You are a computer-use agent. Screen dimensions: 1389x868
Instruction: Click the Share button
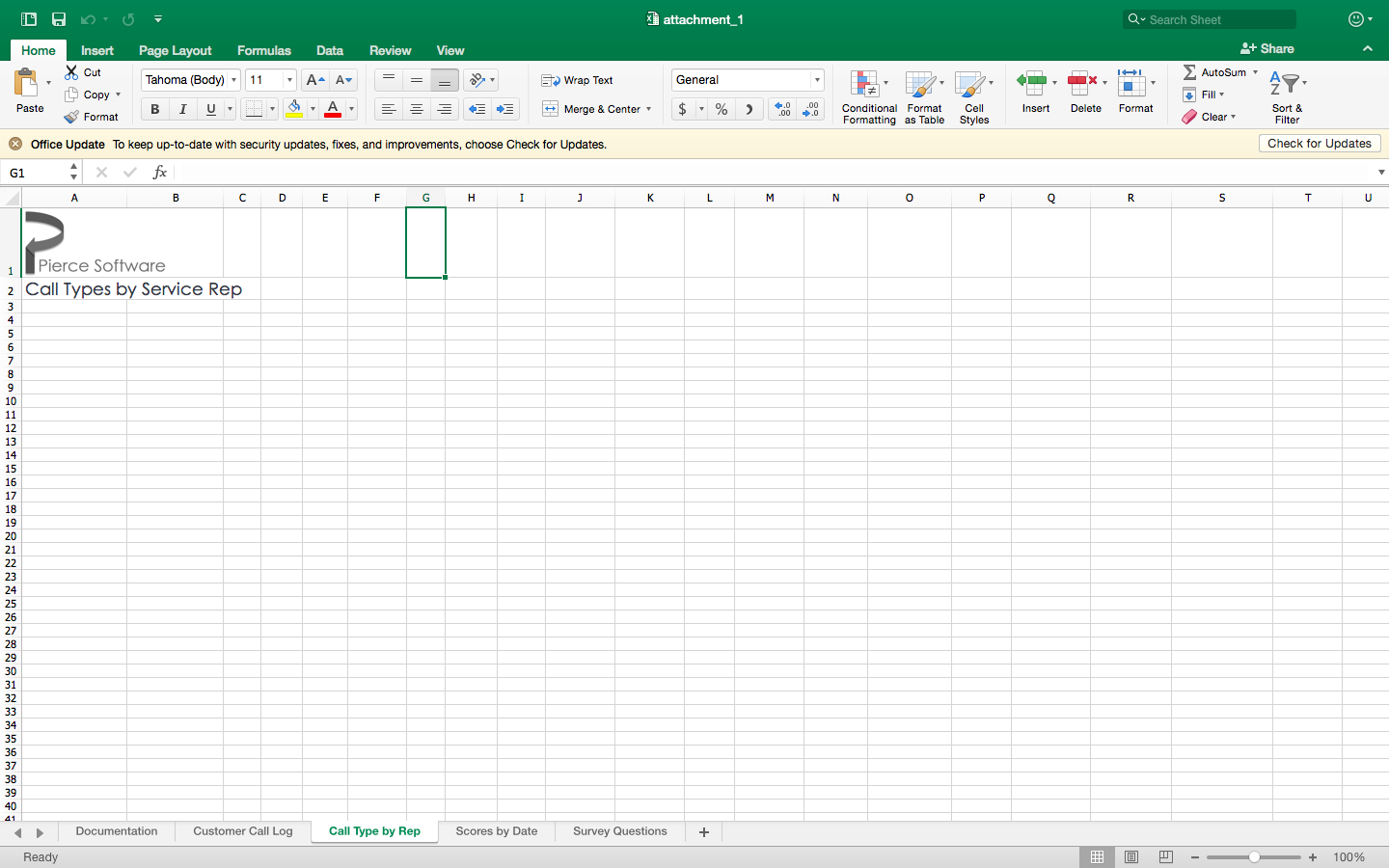point(1267,48)
